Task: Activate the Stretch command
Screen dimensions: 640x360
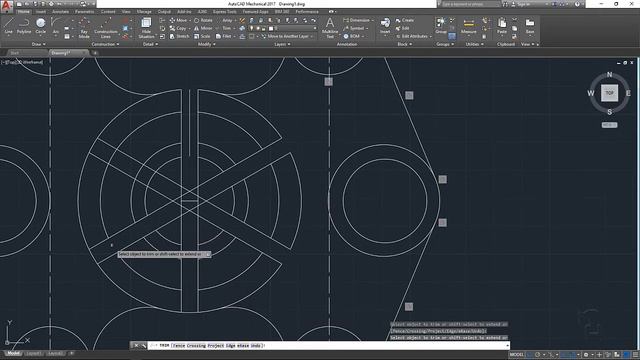Action: click(180, 36)
